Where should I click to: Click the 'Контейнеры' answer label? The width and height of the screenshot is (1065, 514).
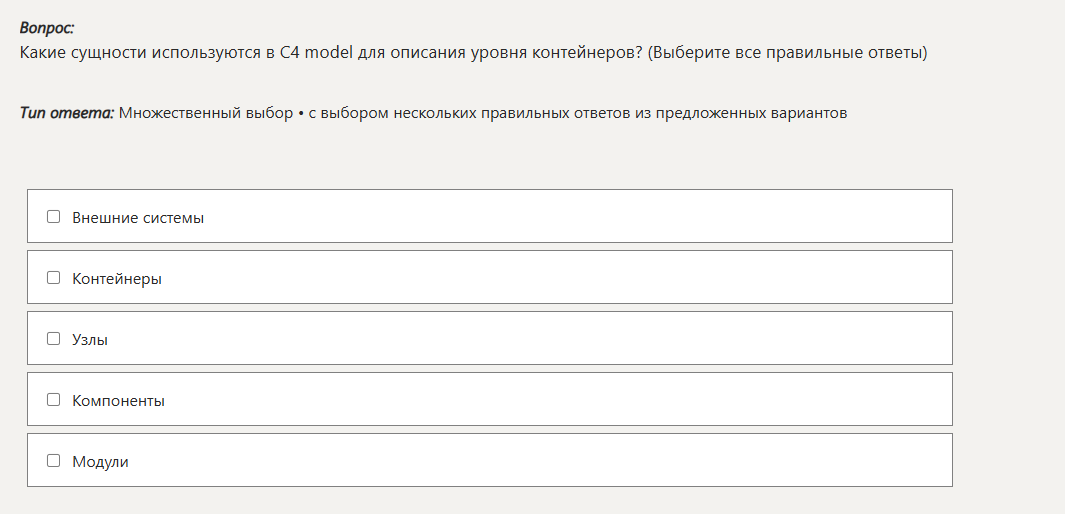(x=117, y=278)
